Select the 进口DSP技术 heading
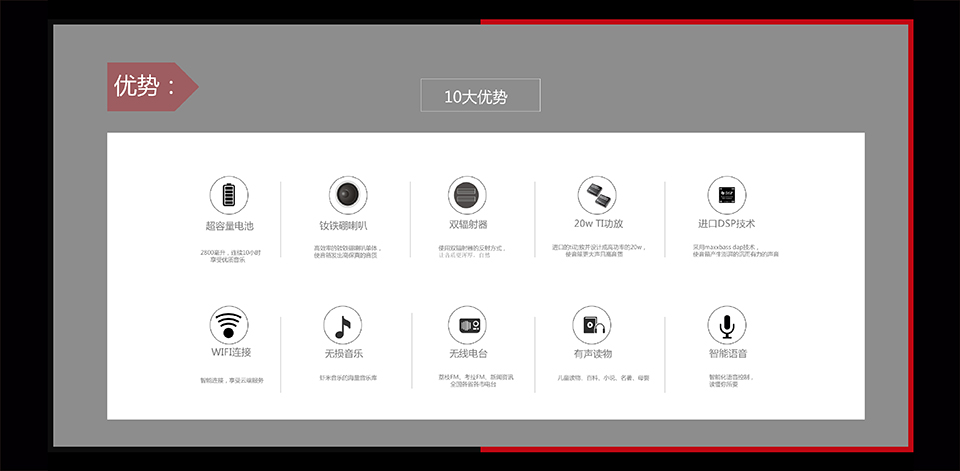 tap(727, 224)
